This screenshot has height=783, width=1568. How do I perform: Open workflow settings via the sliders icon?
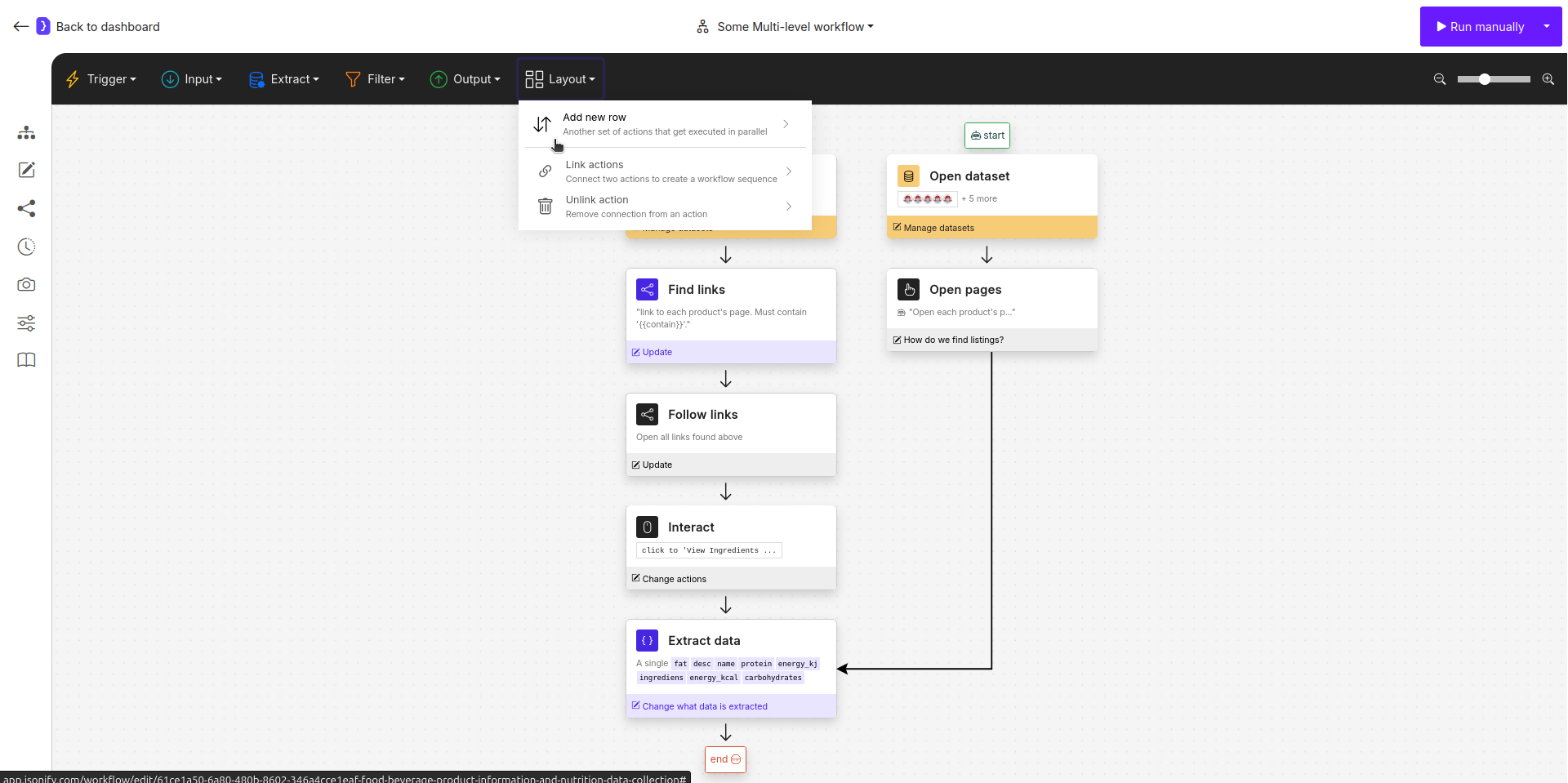(x=26, y=323)
